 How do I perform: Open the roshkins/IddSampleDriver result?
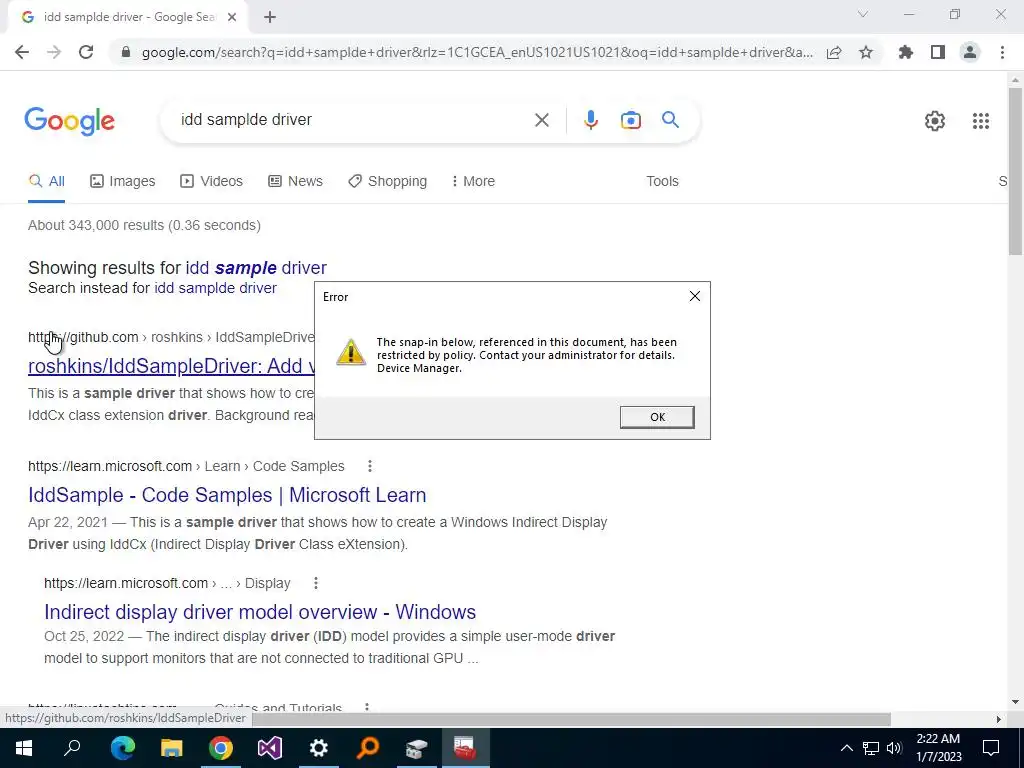[172, 366]
